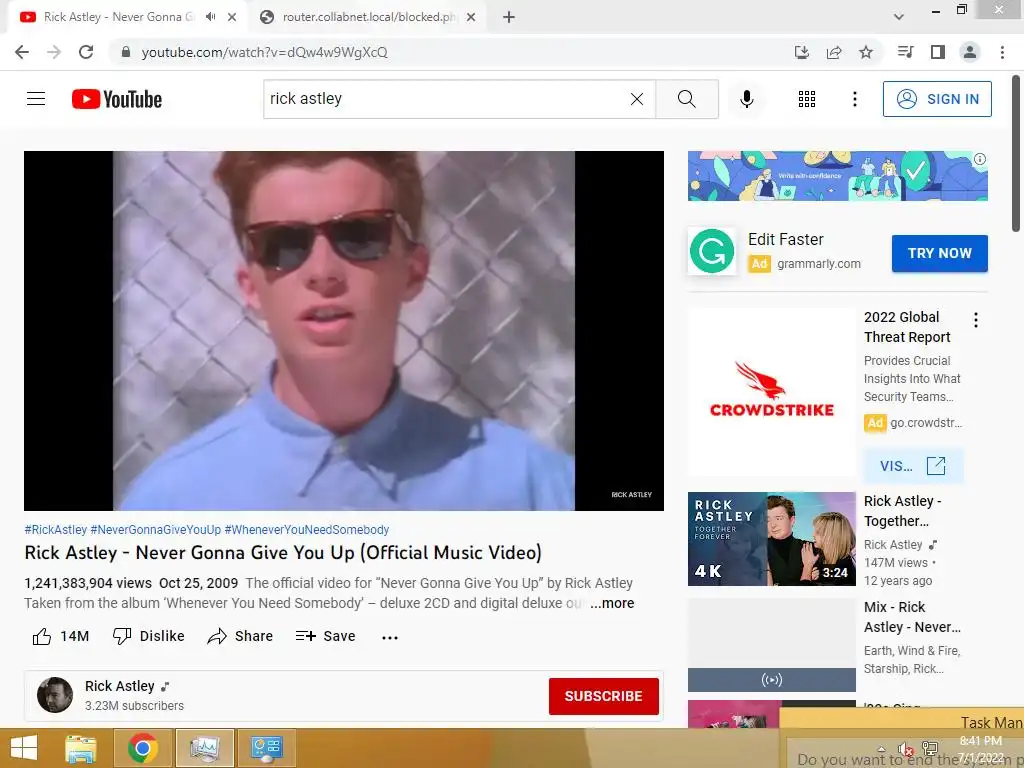Open the media controls icon in Chrome
Viewport: 1024px width, 768px height.
click(905, 52)
